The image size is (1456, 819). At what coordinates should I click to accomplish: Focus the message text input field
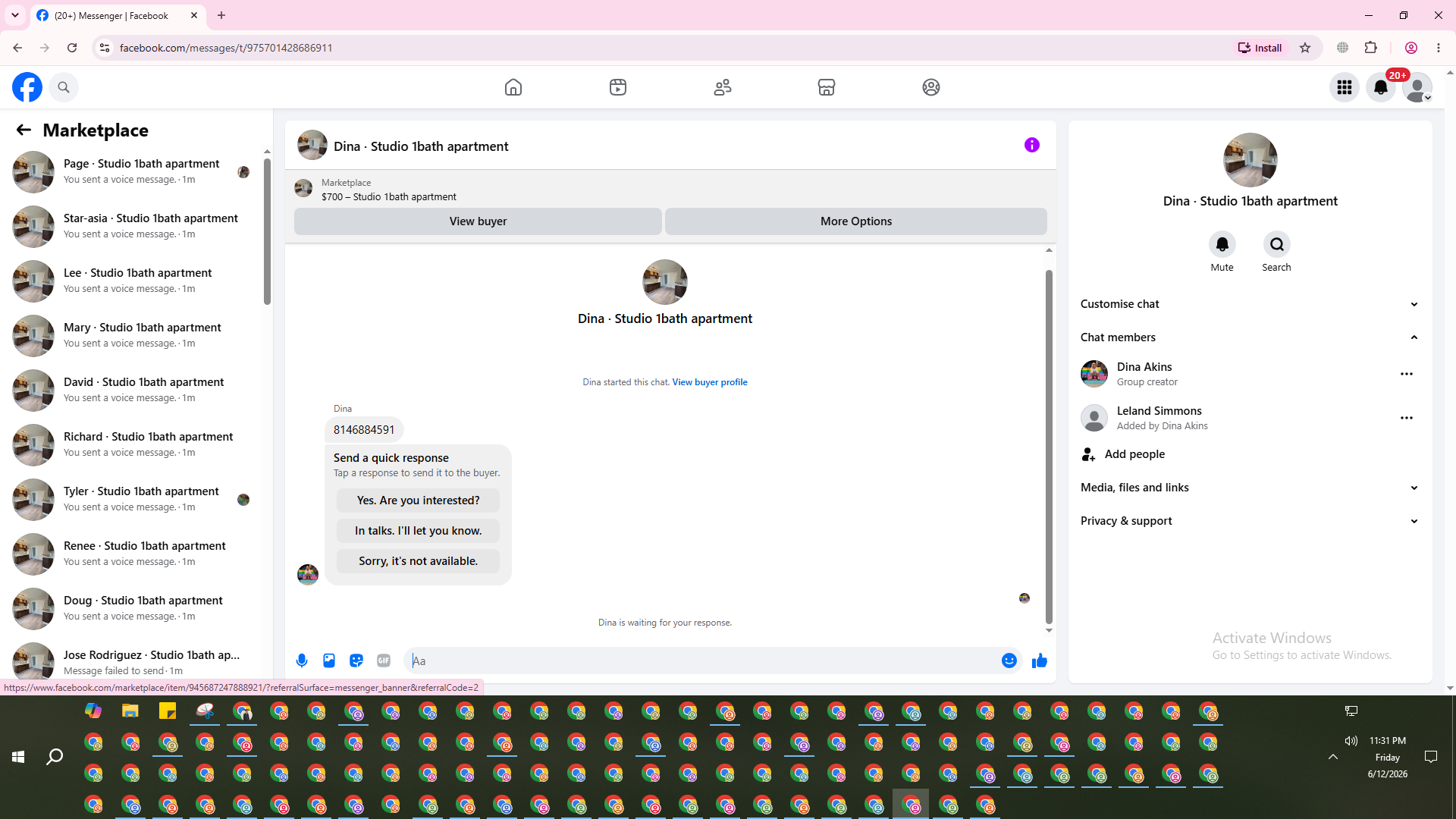pyautogui.click(x=702, y=661)
